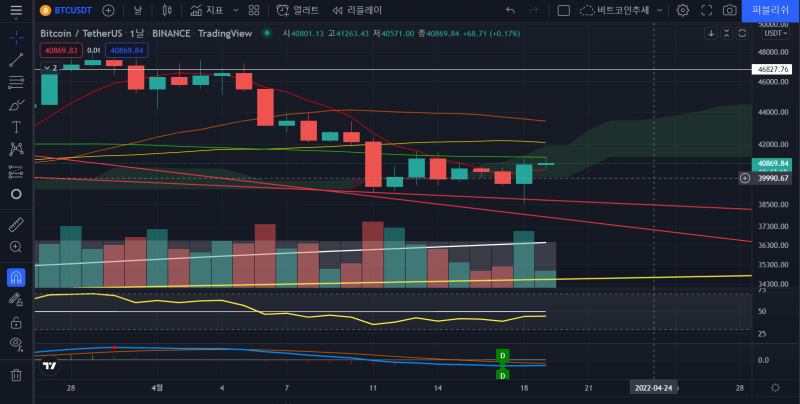Viewport: 800px width, 404px height.
Task: Select the ruler measure tool
Action: [x=16, y=224]
